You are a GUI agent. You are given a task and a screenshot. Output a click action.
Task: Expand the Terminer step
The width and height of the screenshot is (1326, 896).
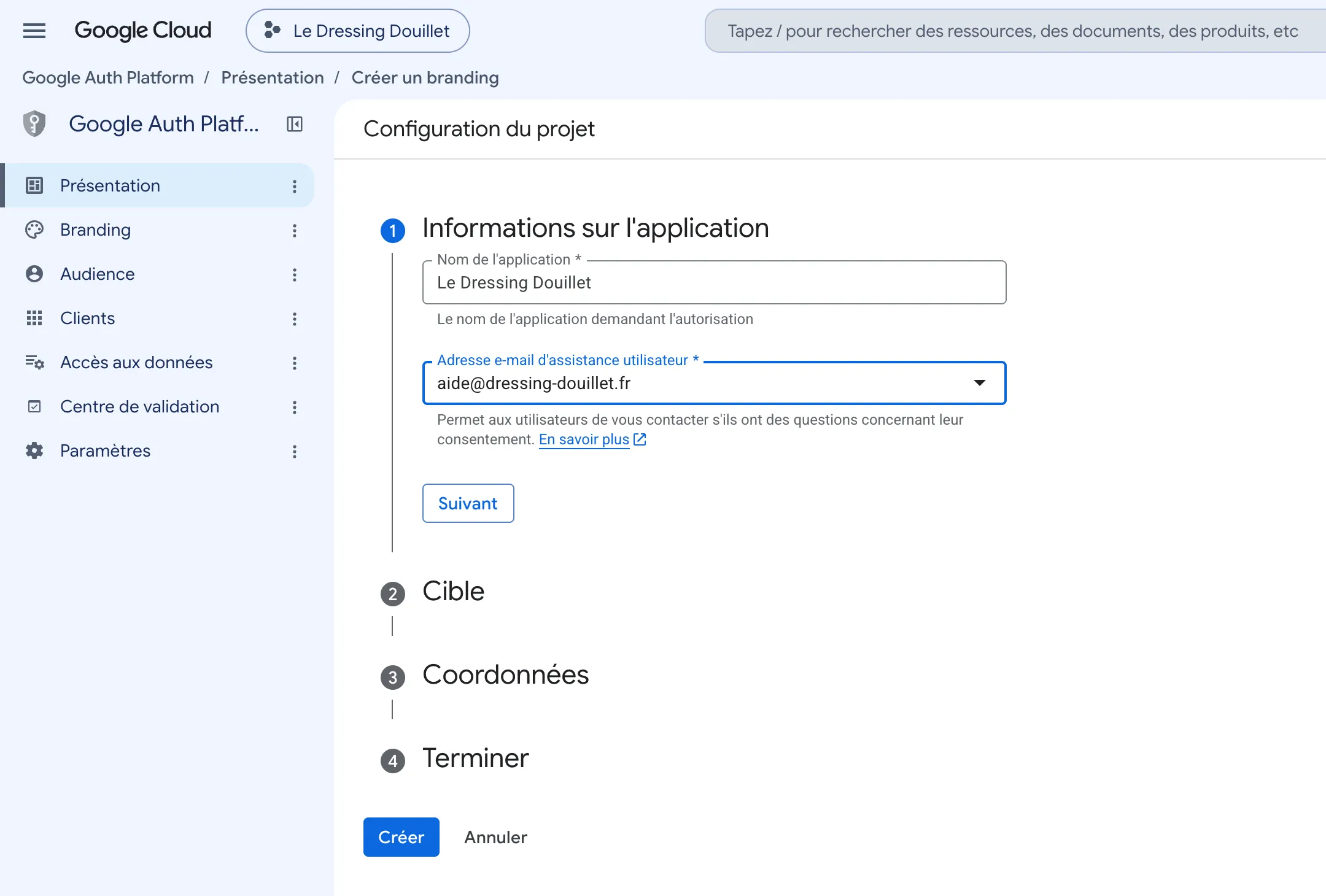(x=476, y=759)
